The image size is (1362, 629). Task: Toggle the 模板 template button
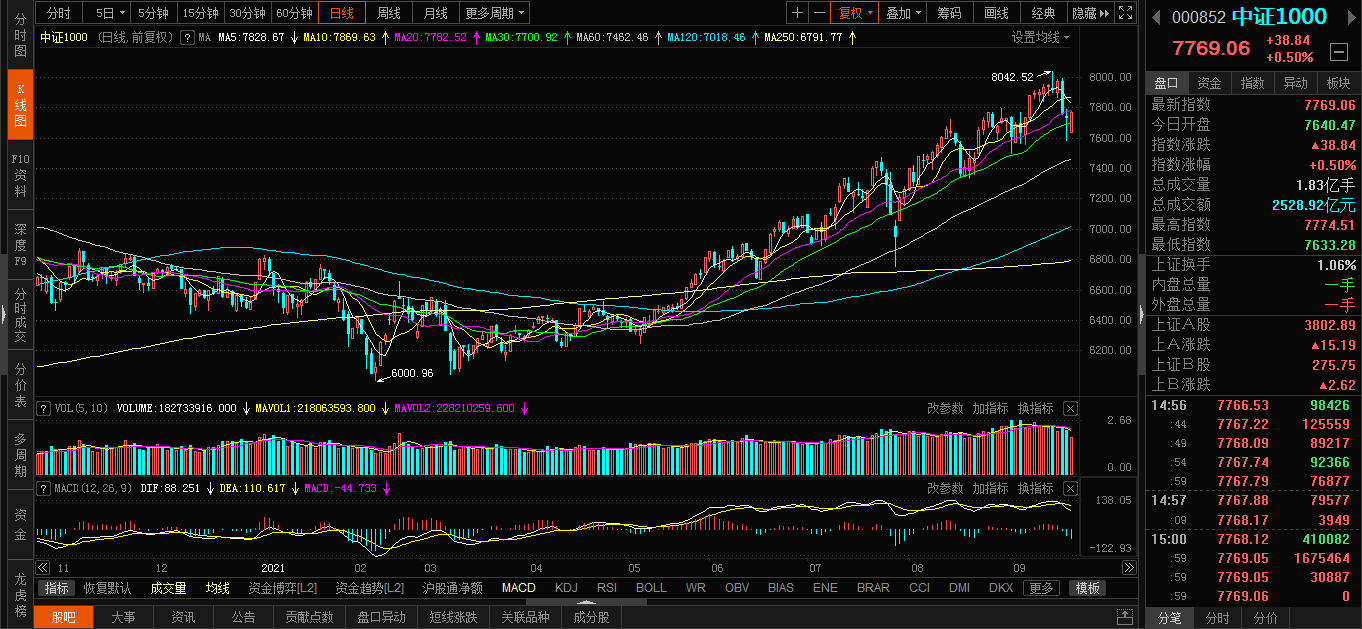pos(1088,588)
